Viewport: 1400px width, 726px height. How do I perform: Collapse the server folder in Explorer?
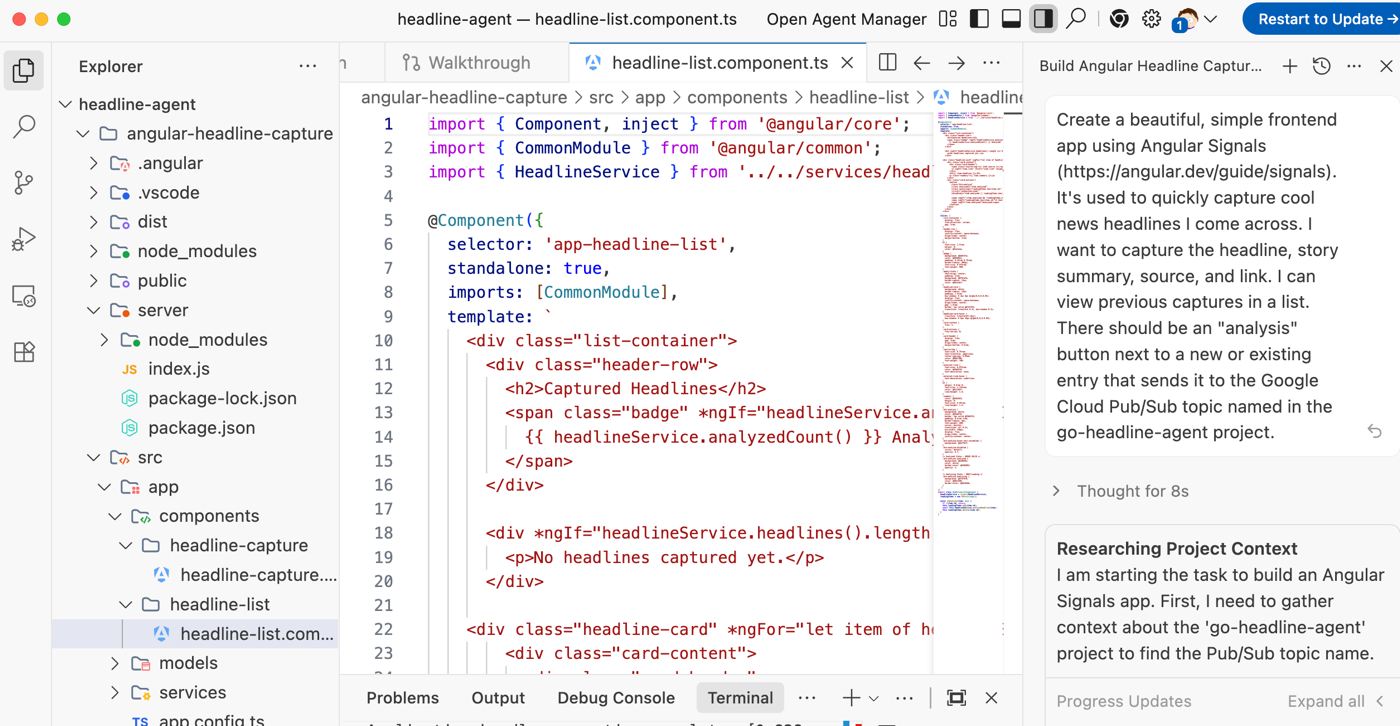click(x=94, y=310)
